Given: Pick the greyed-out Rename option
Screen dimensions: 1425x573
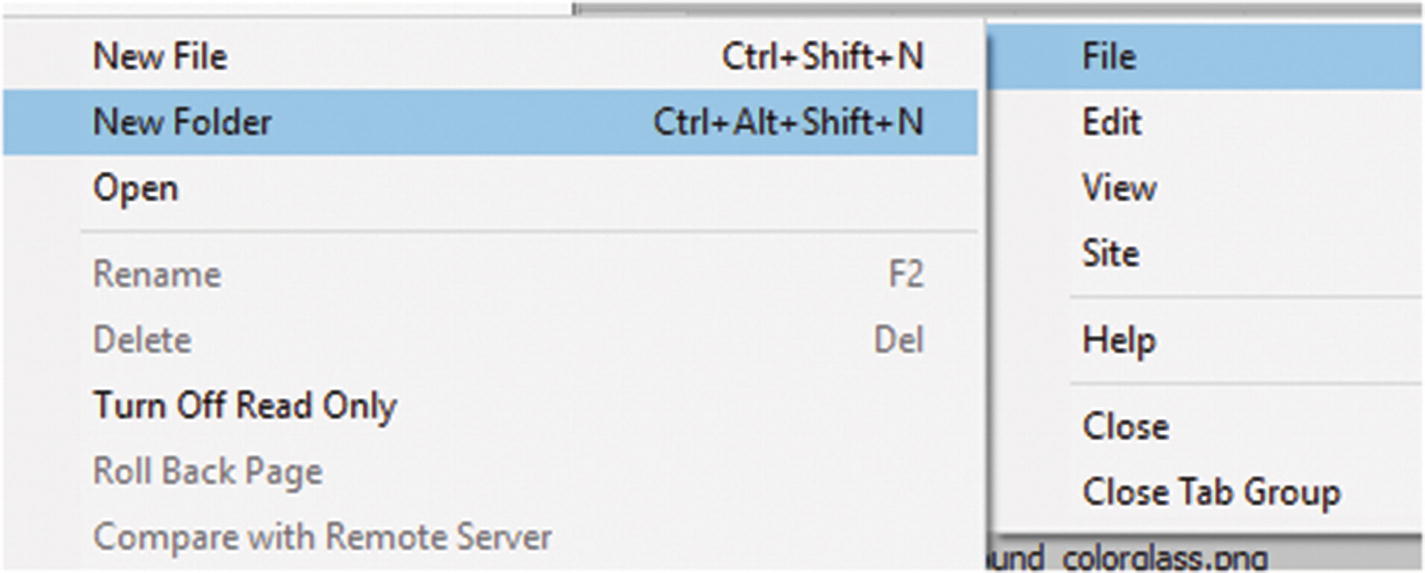Looking at the screenshot, I should point(157,274).
